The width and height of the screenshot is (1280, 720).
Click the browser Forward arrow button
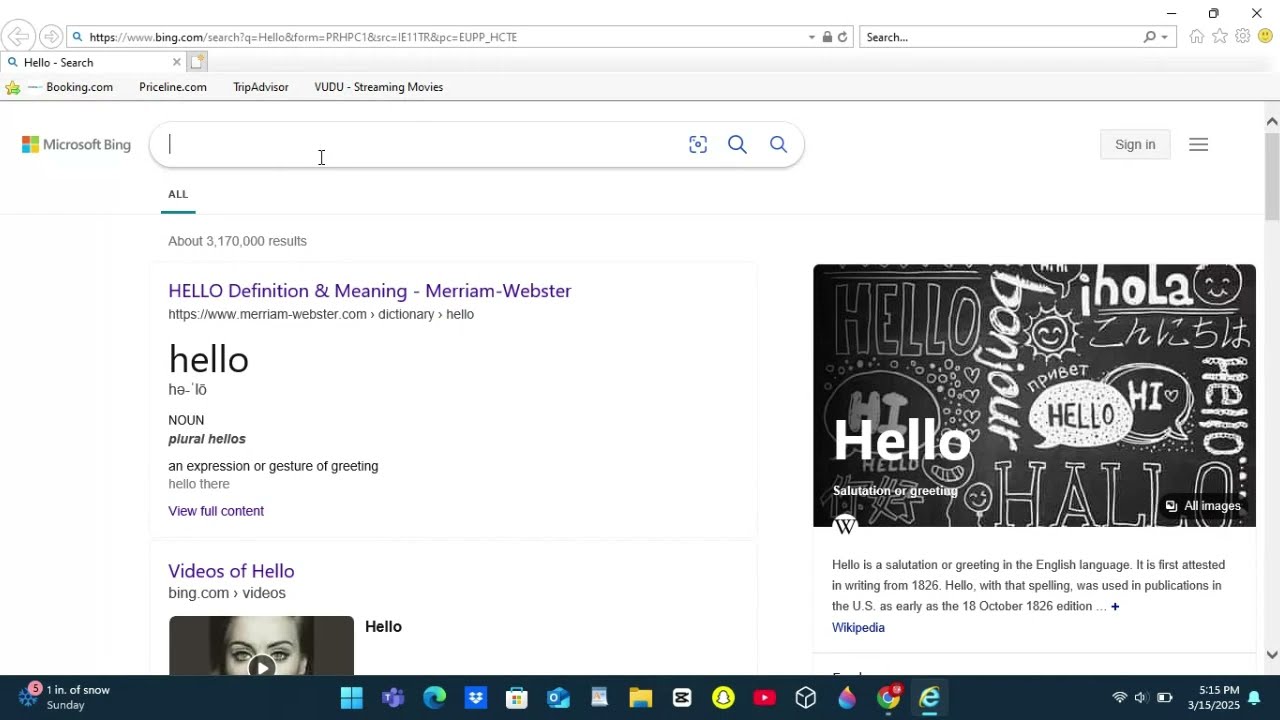50,37
